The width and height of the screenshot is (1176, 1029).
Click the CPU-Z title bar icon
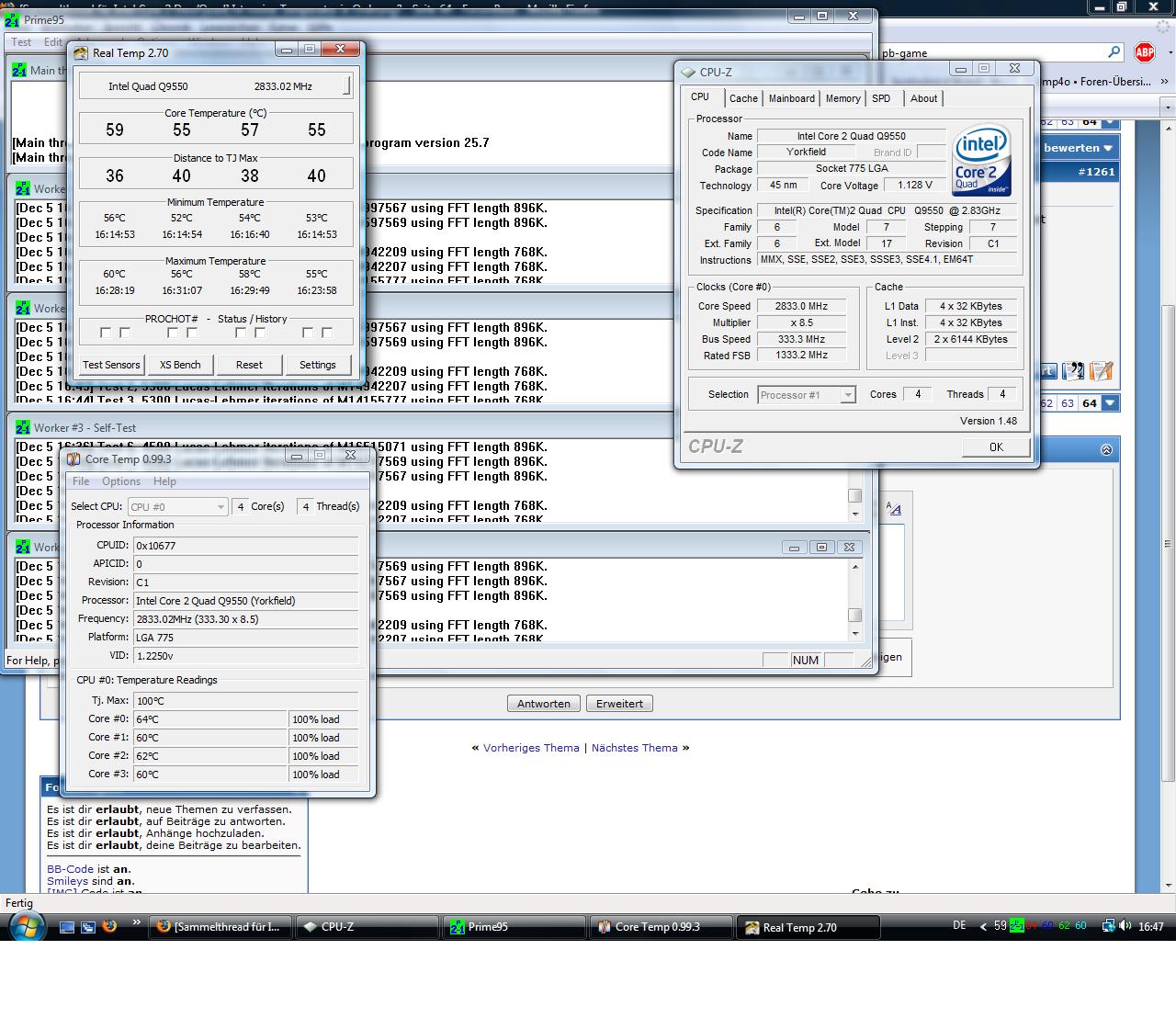689,72
